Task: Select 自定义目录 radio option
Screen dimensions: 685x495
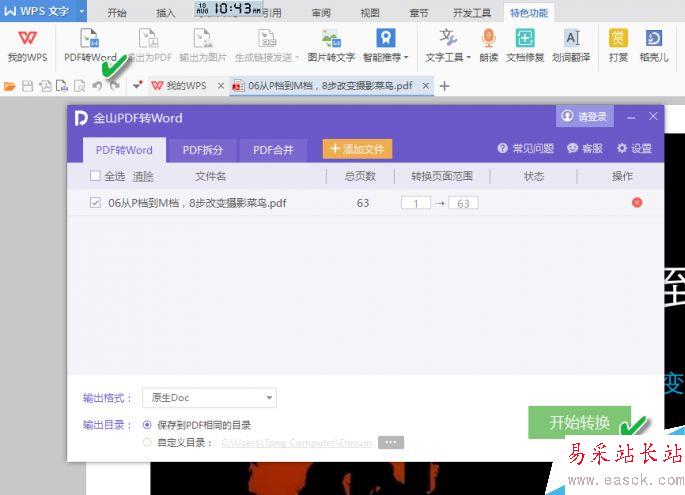Action: tap(147, 443)
